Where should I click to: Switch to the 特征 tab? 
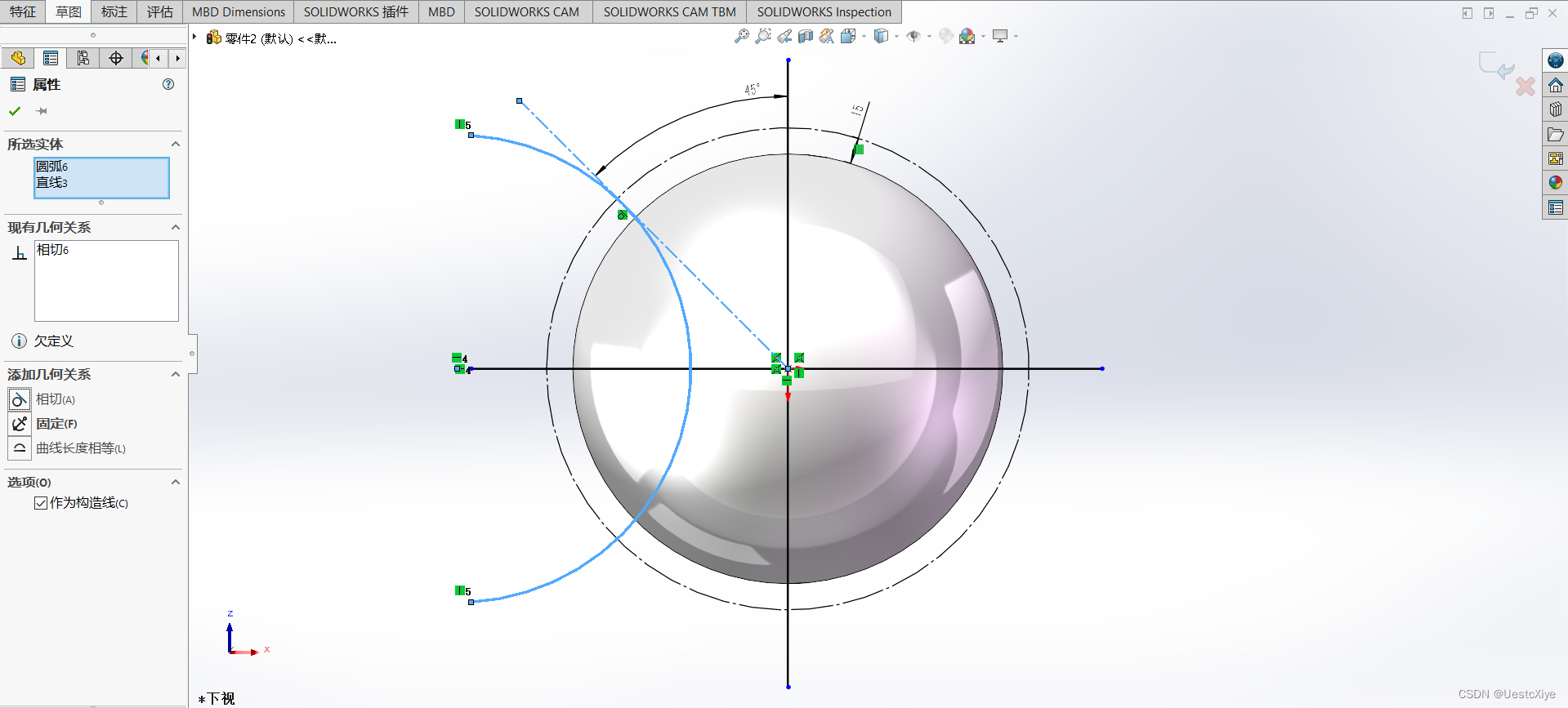(x=23, y=11)
